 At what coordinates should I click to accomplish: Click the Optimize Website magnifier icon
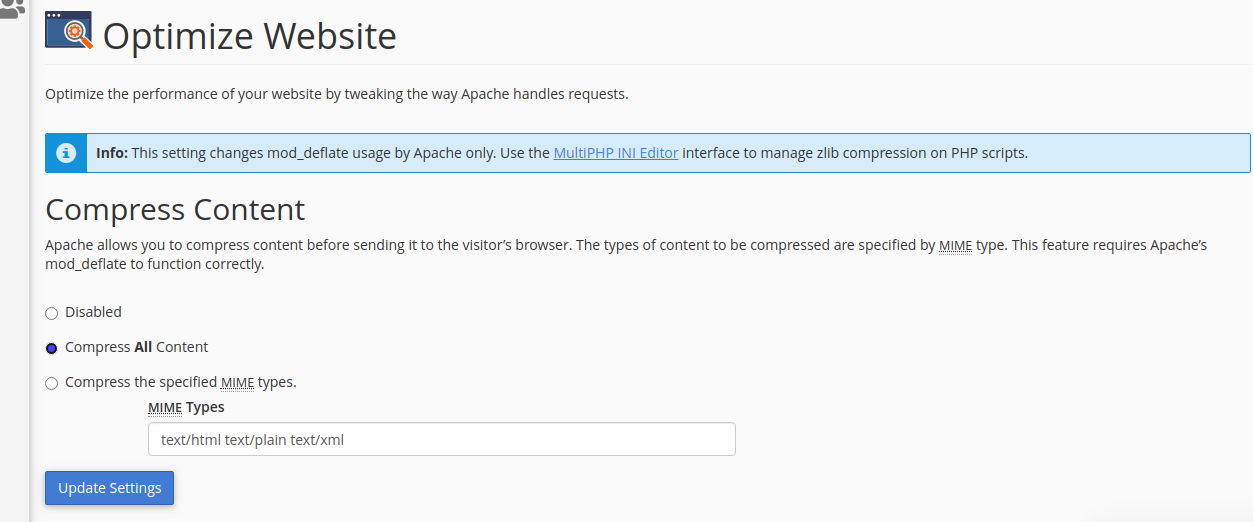(68, 31)
